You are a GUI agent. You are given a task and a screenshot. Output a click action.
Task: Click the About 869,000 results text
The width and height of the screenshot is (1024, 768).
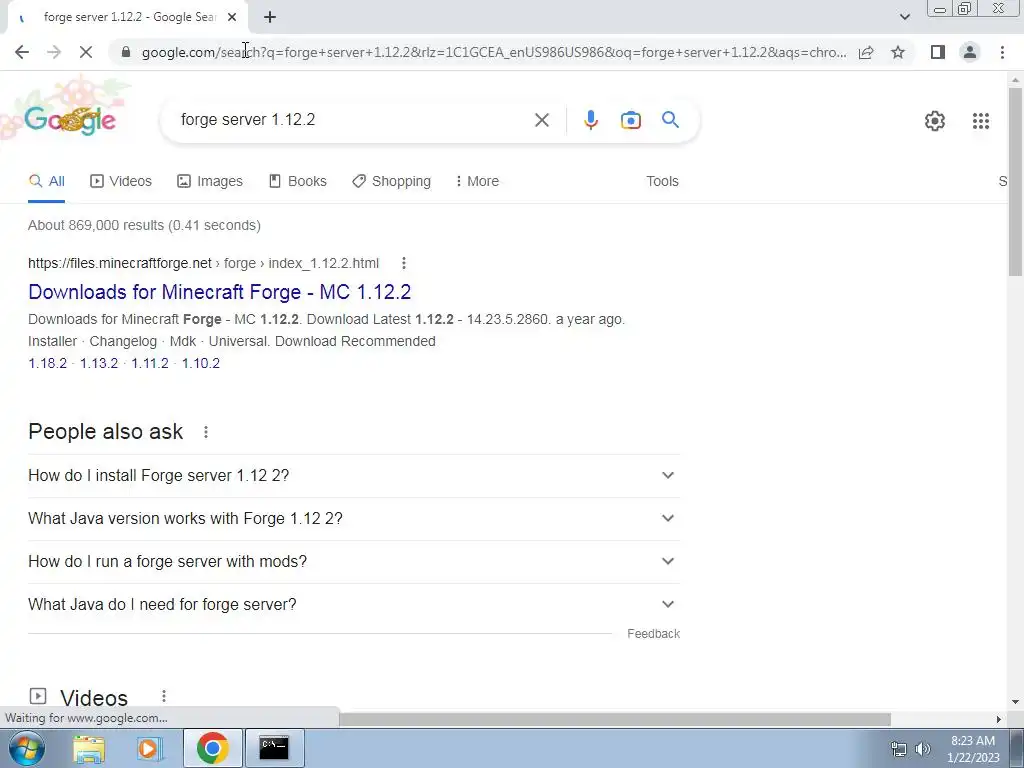[144, 225]
